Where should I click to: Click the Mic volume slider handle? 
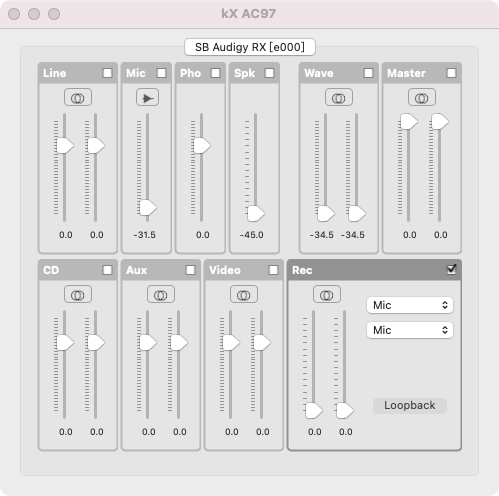click(x=148, y=208)
